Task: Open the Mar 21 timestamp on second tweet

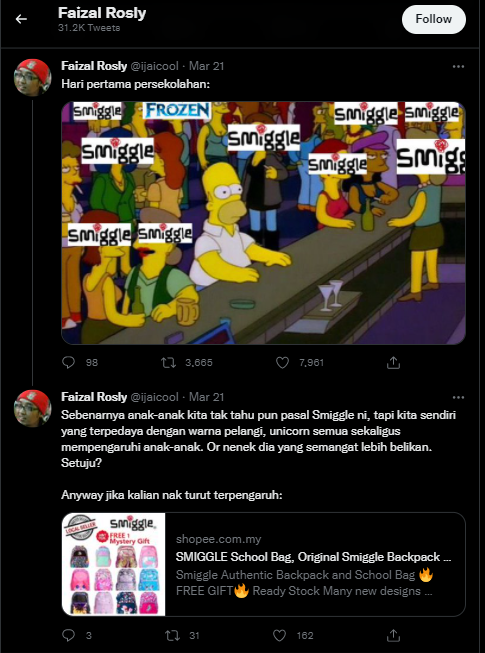Action: (206, 397)
